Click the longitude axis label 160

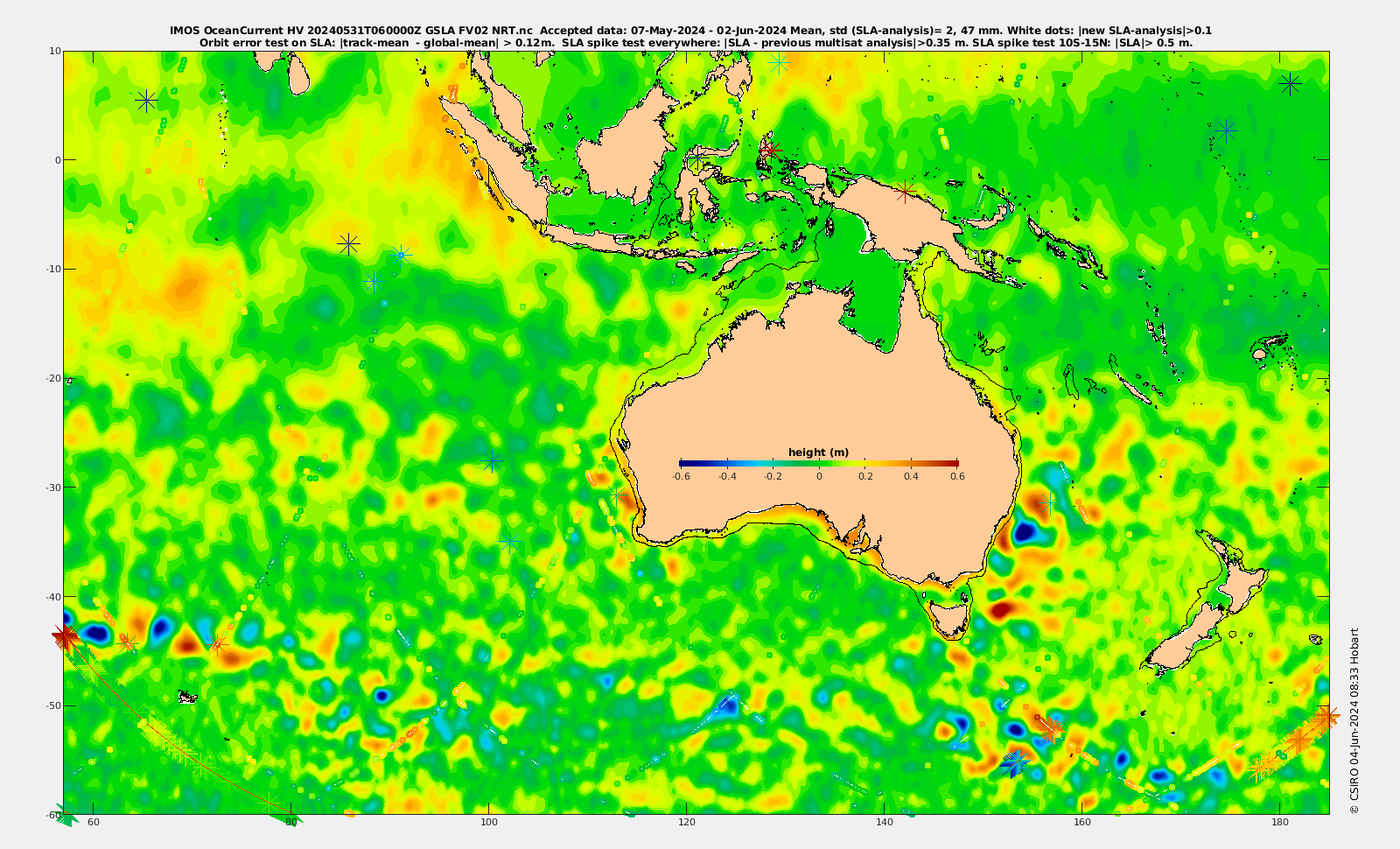point(1082,823)
